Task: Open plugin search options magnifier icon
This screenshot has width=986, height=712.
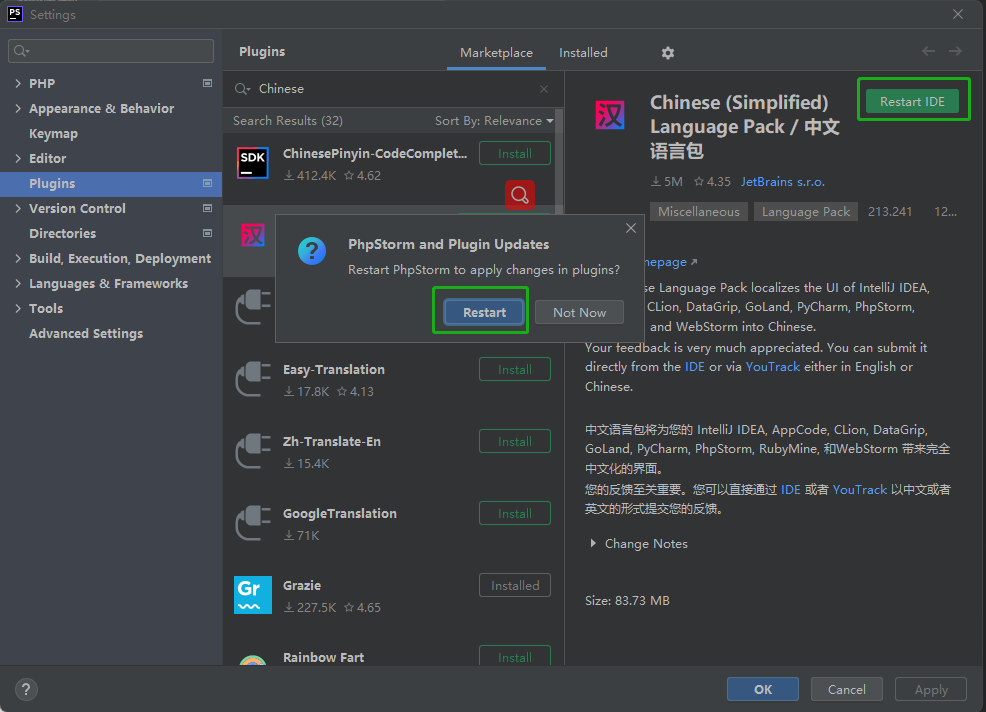Action: 242,89
